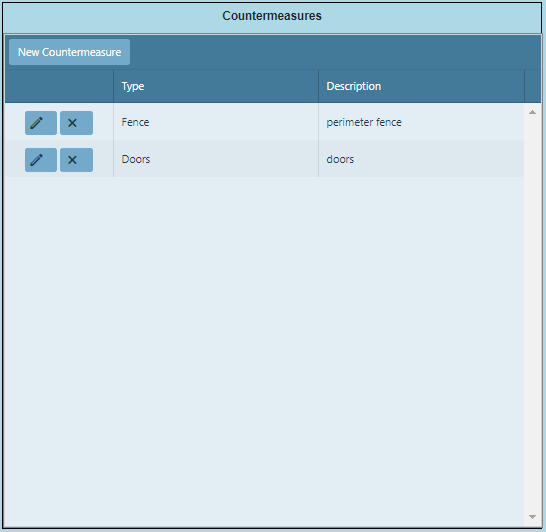Screen dimensions: 546x532
Task: Delete the Doors countermeasure row
Action: (x=76, y=160)
